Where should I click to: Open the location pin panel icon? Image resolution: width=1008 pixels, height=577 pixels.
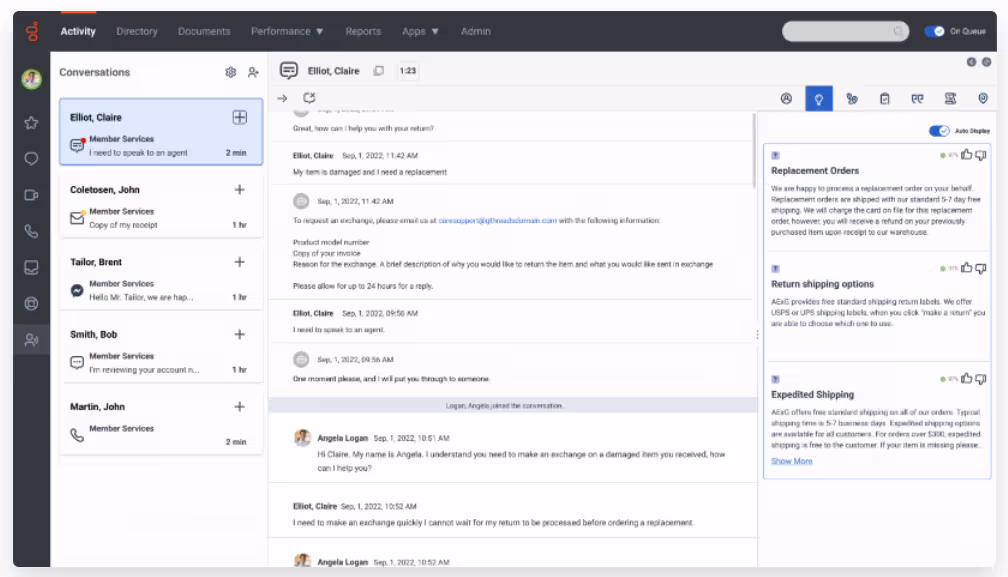983,98
